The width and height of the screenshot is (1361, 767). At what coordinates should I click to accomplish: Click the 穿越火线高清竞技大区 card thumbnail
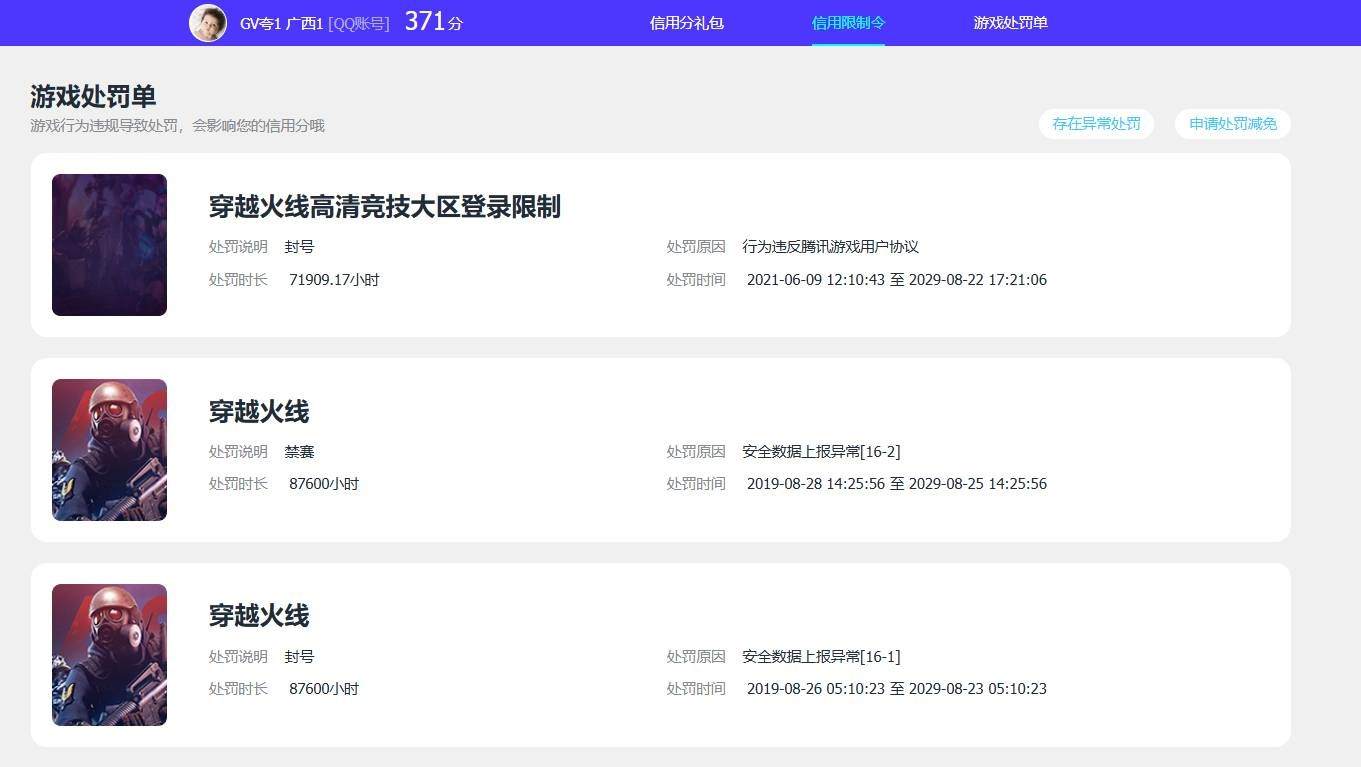[109, 245]
